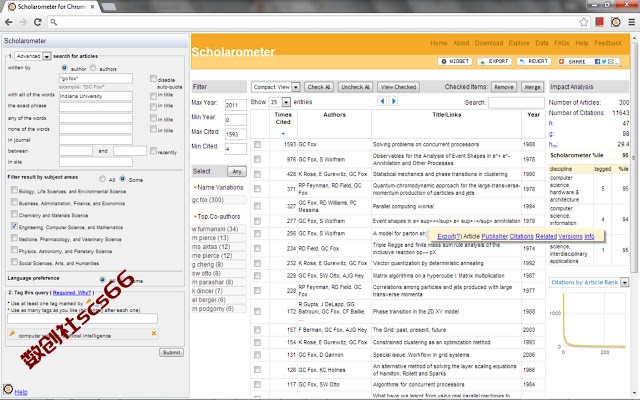Open Citations by Article Rank chart dropdown

click(x=624, y=282)
